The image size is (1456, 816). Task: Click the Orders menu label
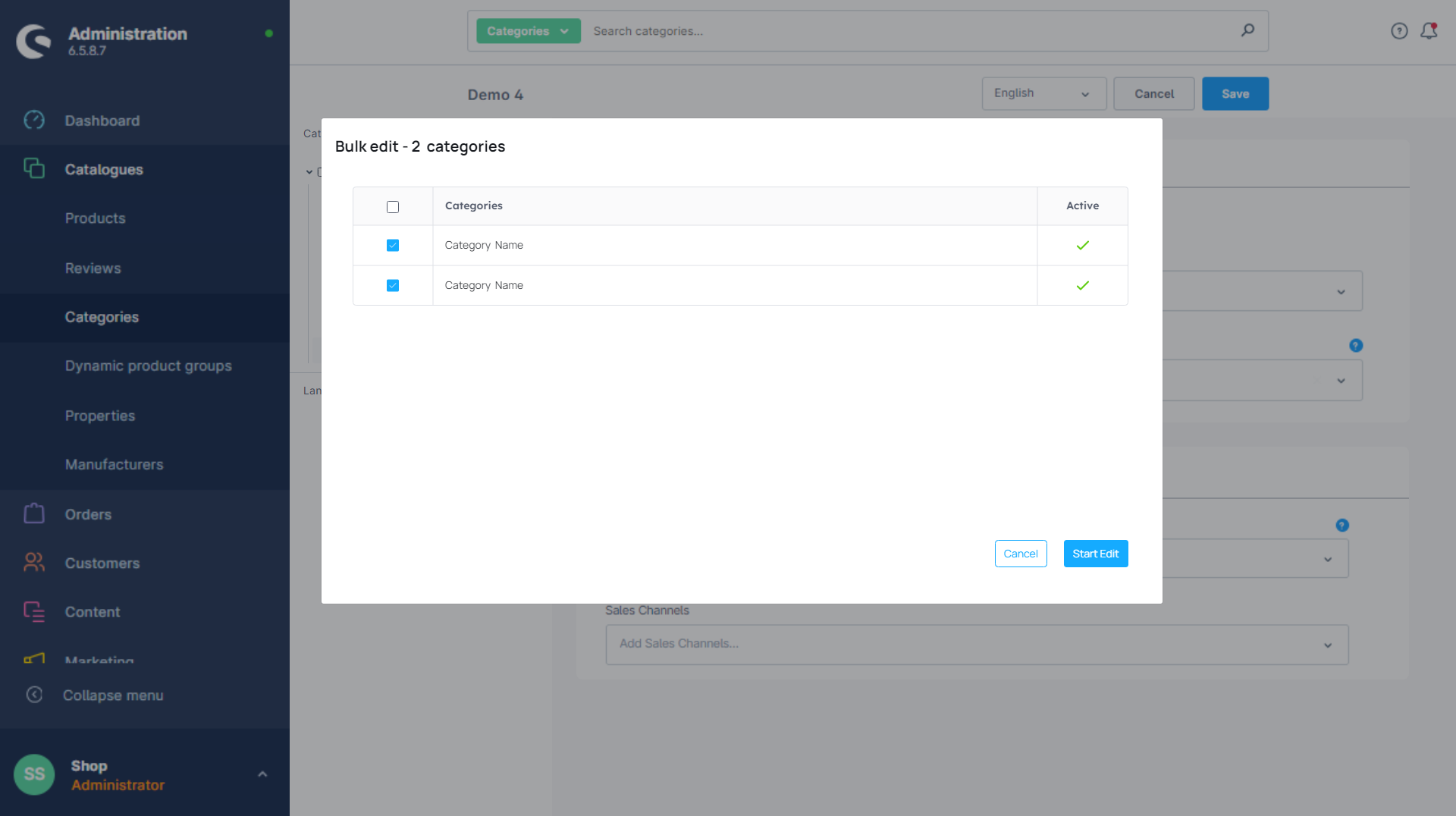pos(88,514)
